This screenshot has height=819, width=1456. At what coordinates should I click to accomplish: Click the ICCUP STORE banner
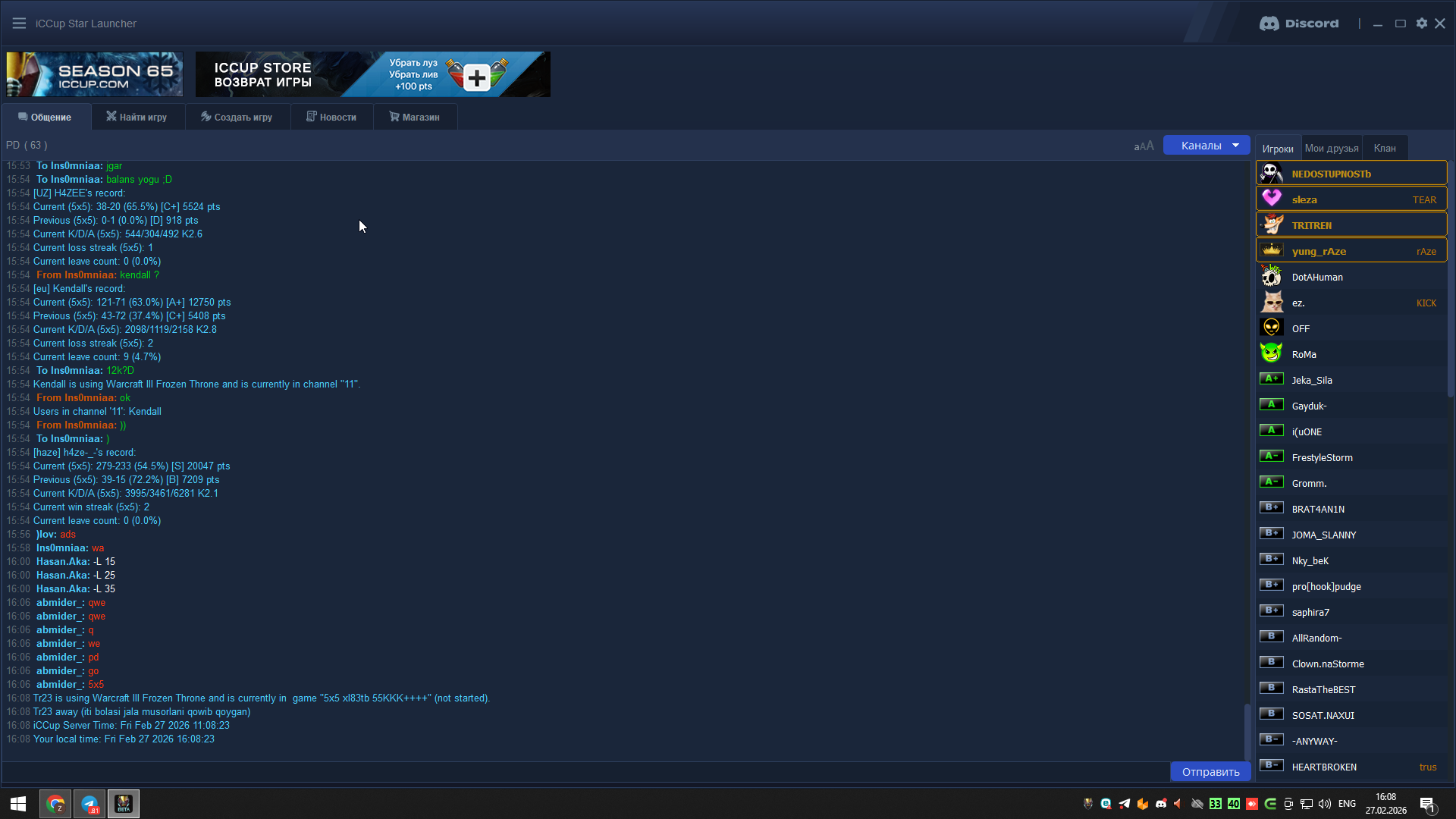coord(372,74)
